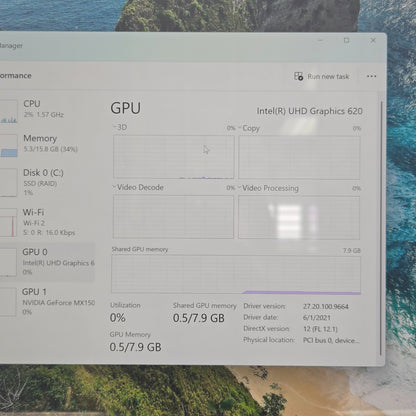Click the Run new task label

pyautogui.click(x=328, y=77)
